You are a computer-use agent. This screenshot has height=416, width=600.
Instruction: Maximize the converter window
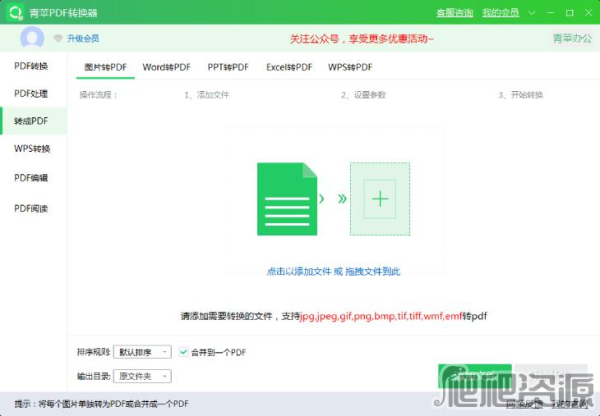pyautogui.click(x=569, y=13)
